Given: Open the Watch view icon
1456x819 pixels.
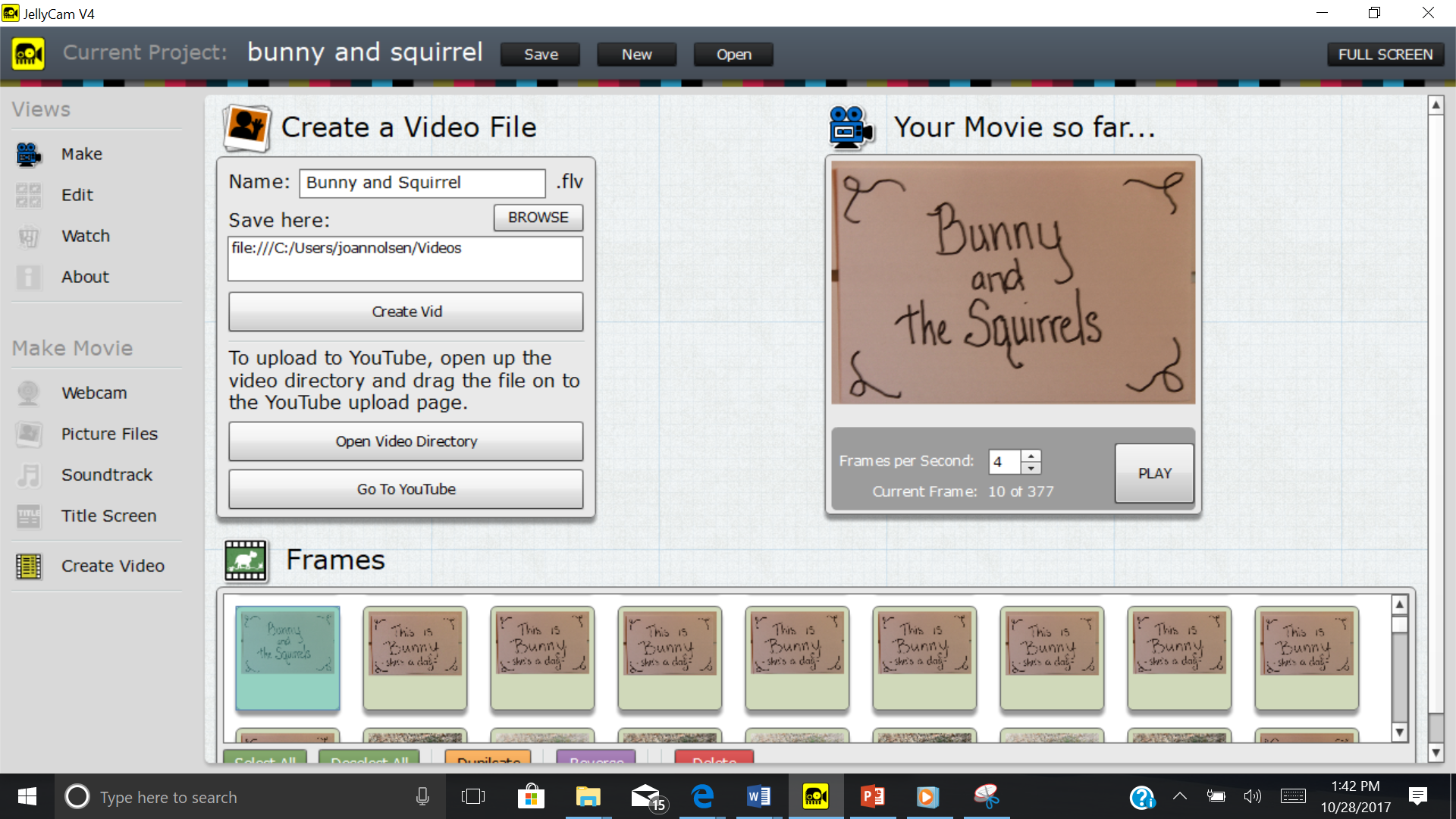Looking at the screenshot, I should [28, 236].
